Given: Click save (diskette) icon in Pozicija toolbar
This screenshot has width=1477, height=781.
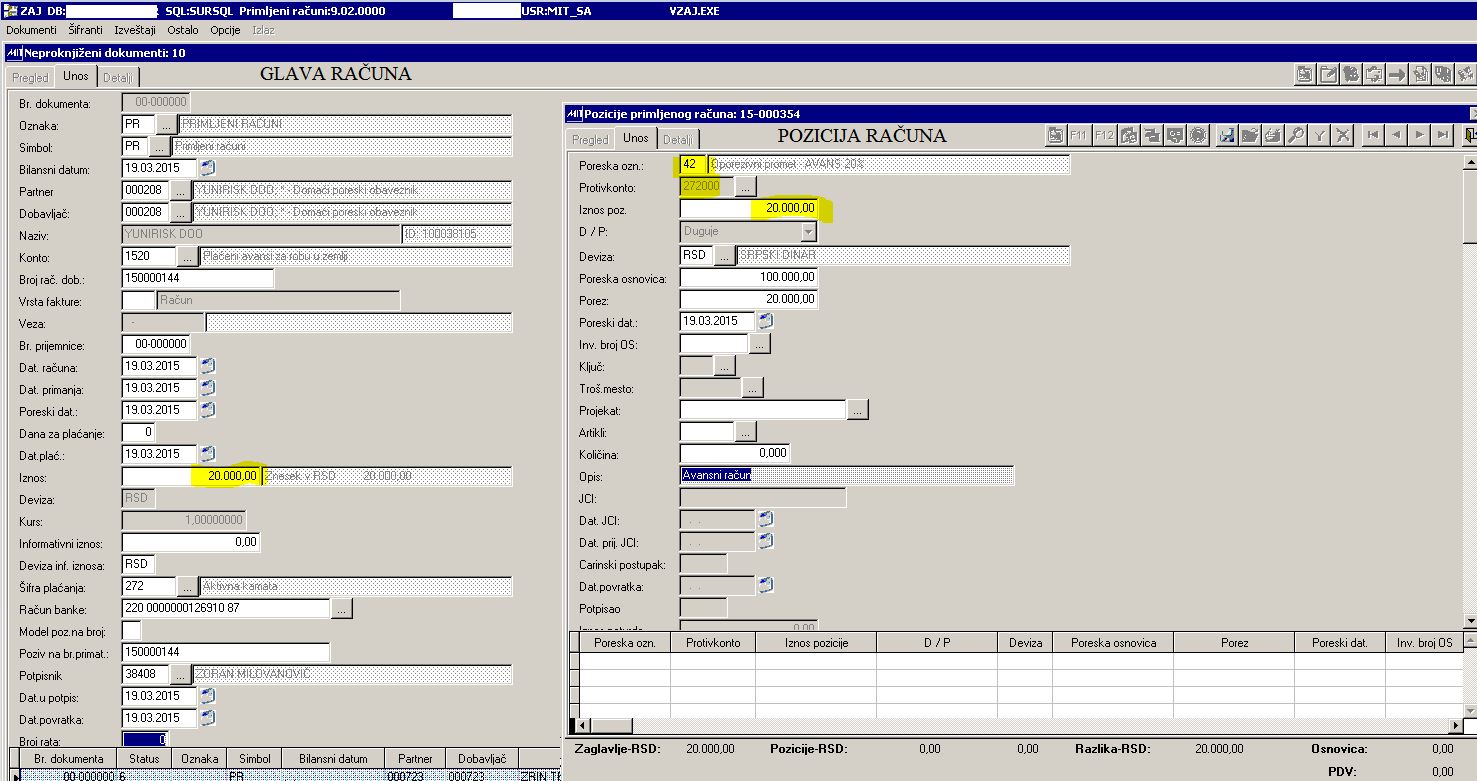Looking at the screenshot, I should (x=1229, y=136).
